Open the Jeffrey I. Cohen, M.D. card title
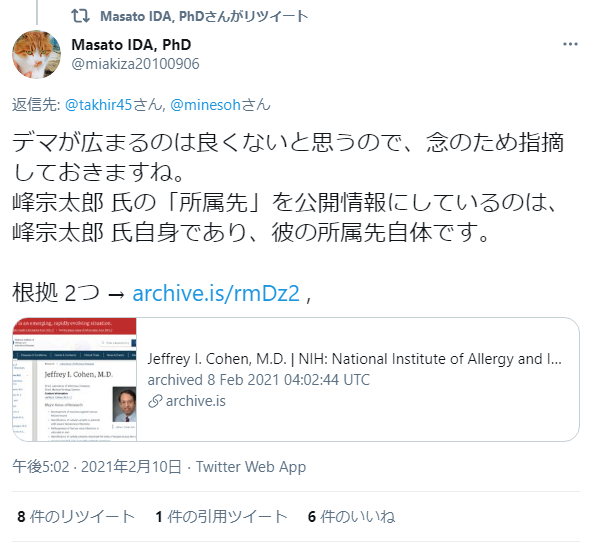595x543 pixels. click(354, 359)
